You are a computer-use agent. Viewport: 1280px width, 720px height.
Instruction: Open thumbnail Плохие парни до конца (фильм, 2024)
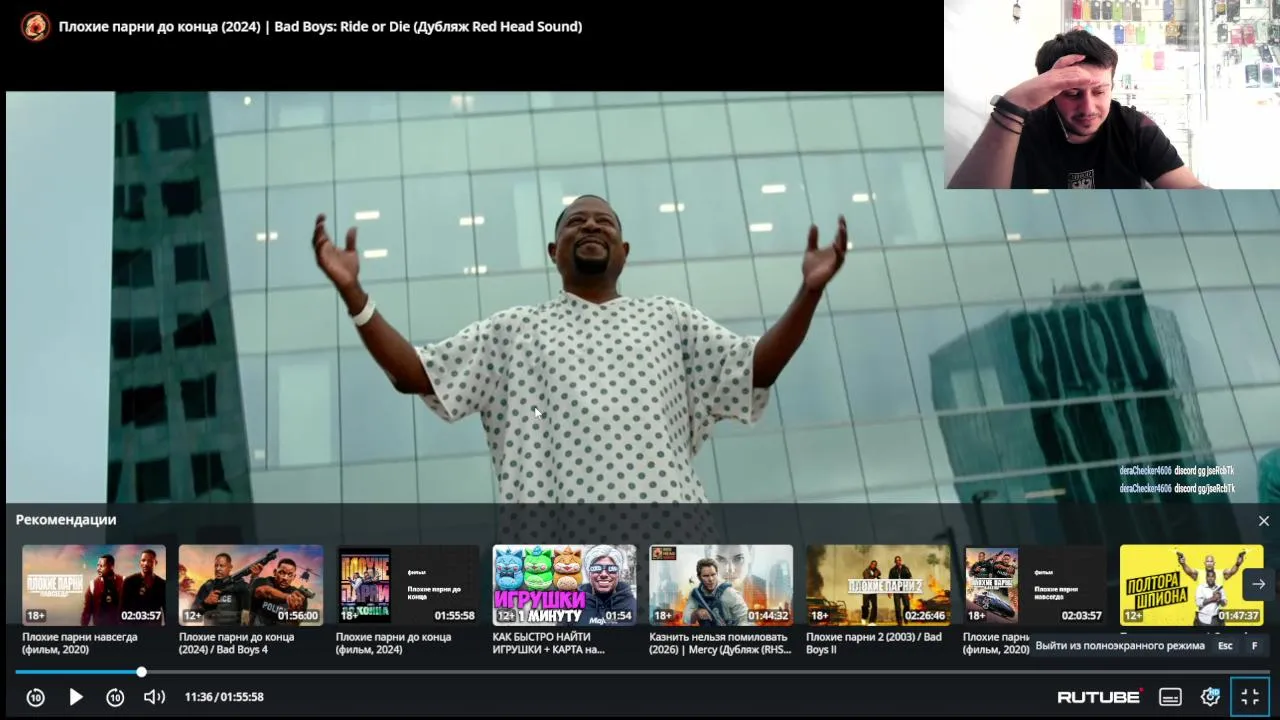408,585
